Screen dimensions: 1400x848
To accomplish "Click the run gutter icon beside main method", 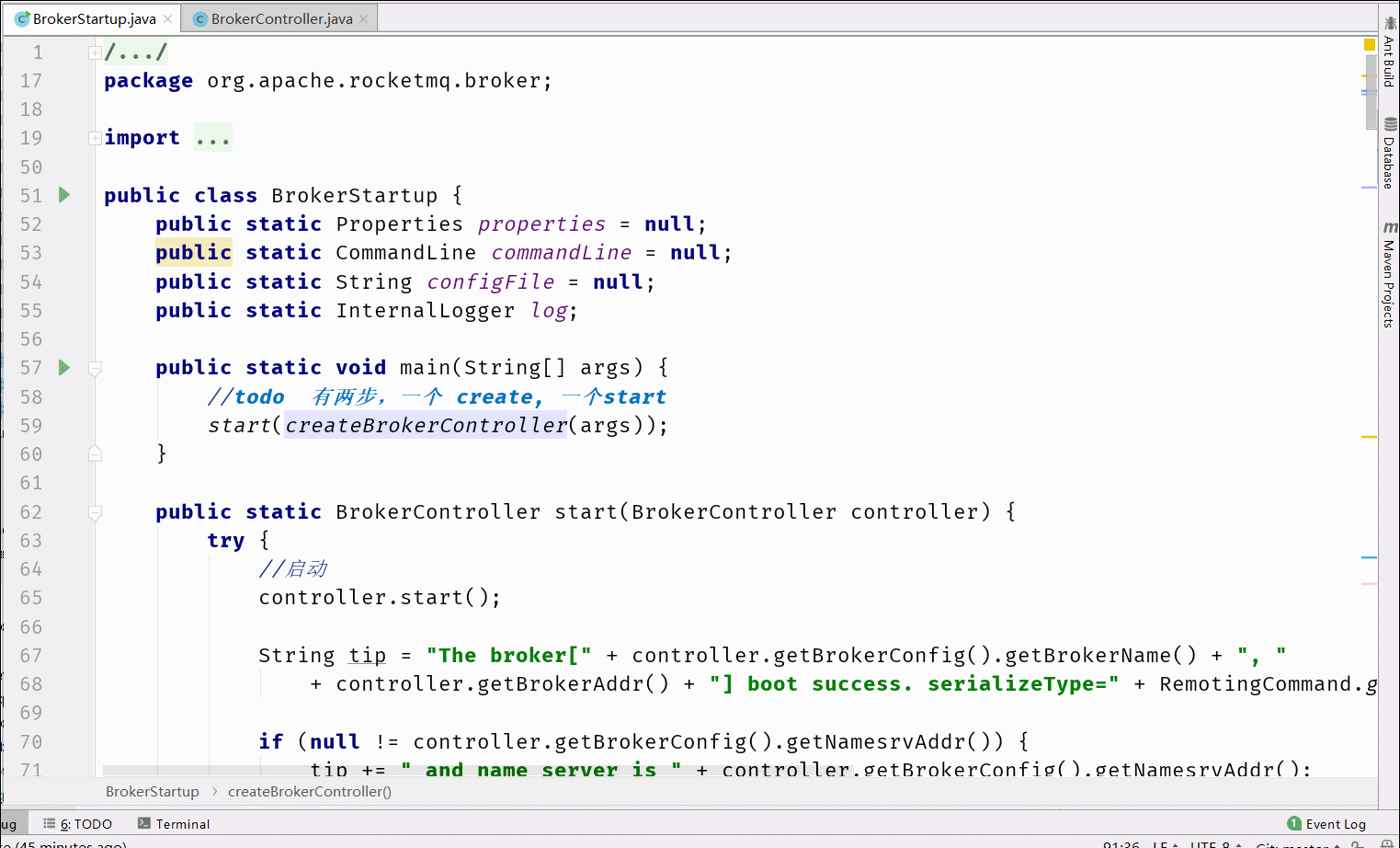I will (x=64, y=368).
